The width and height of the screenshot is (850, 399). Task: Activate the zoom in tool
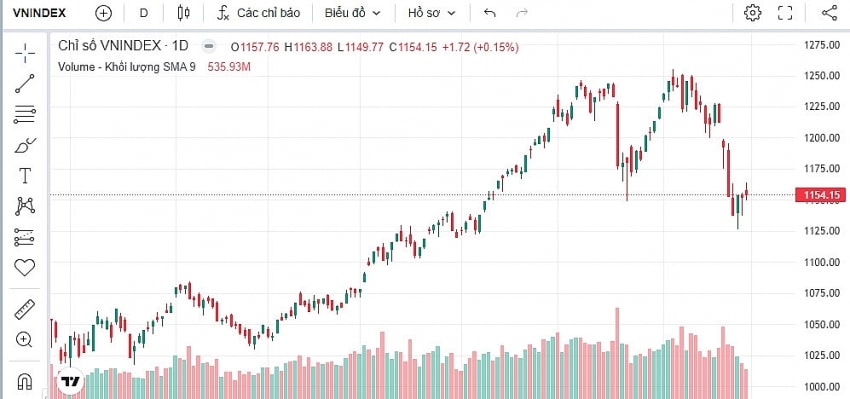click(24, 340)
